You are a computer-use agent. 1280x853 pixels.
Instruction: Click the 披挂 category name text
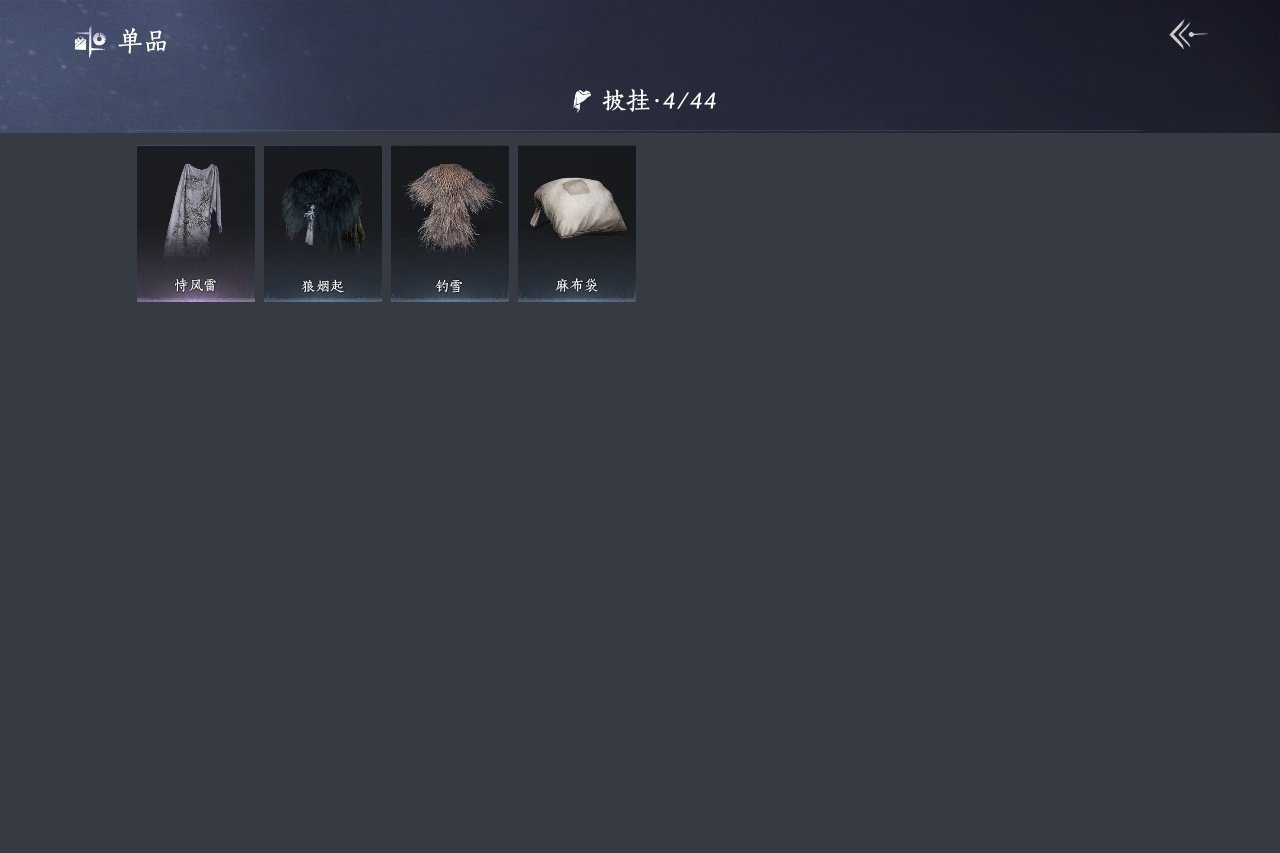(x=626, y=100)
